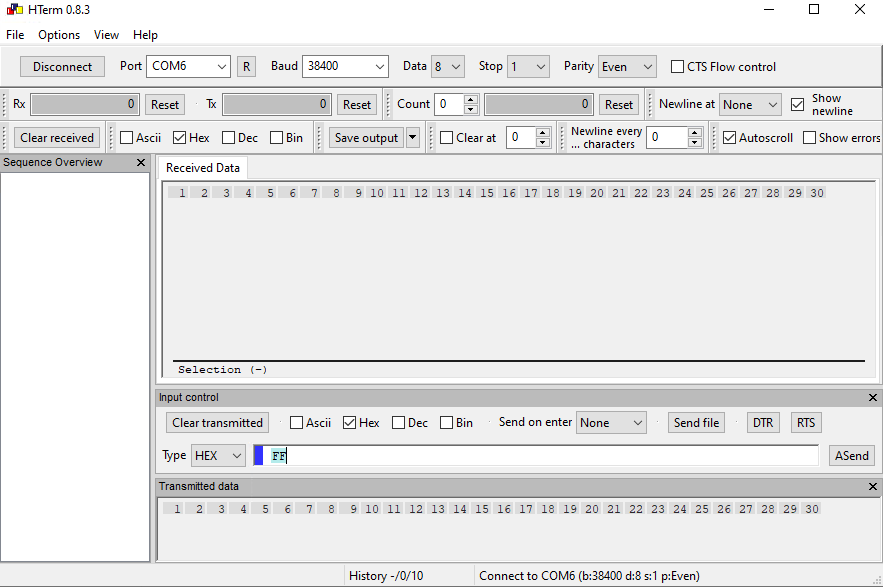Close the Input control panel
This screenshot has width=883, height=587.
coord(873,398)
